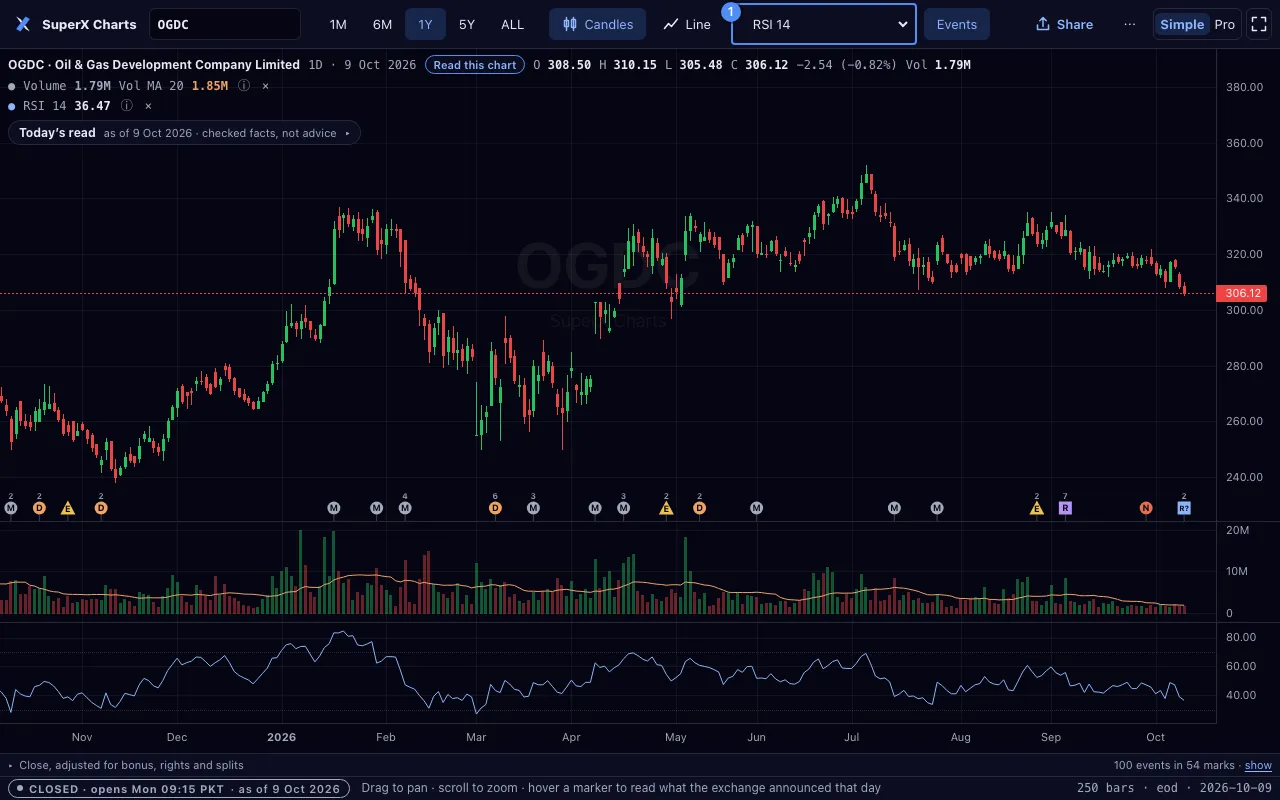Click the purple R event marker
The height and width of the screenshot is (800, 1280).
coord(1065,508)
